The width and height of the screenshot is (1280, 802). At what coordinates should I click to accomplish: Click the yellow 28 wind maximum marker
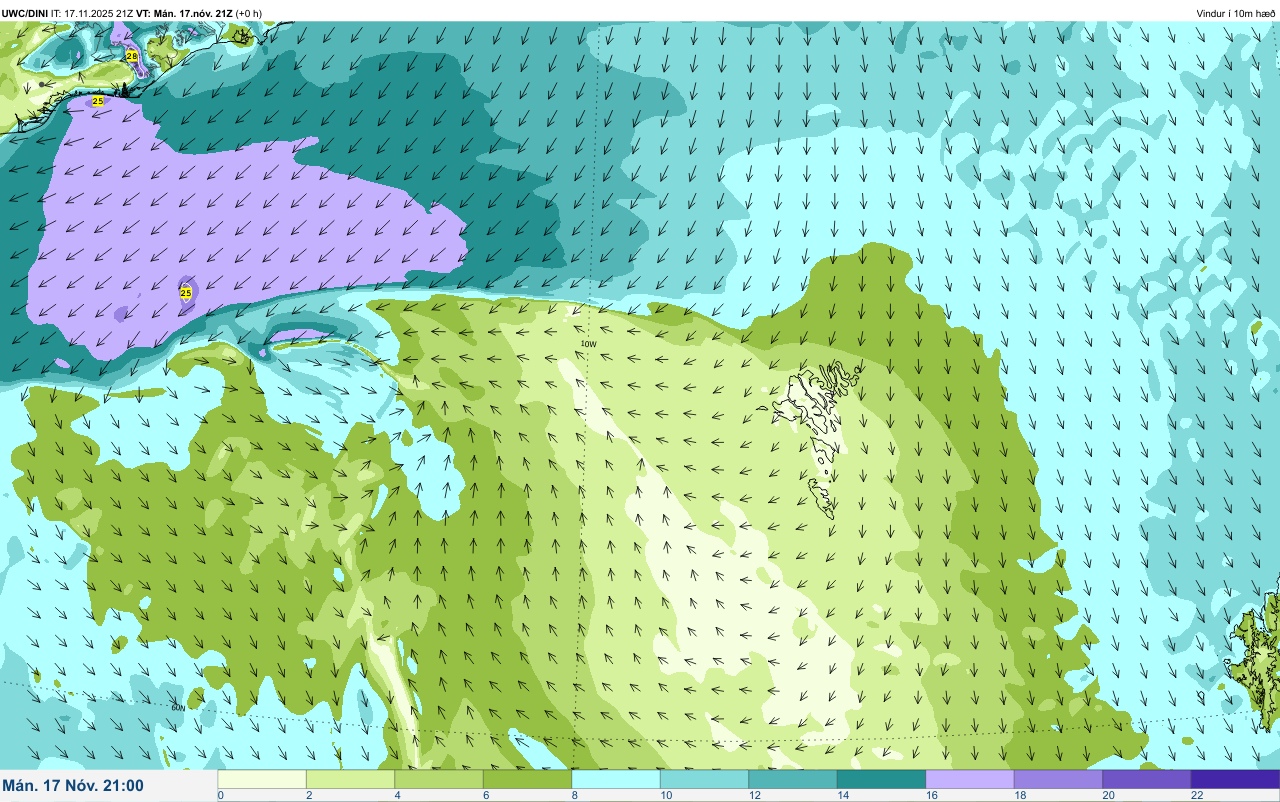[132, 56]
